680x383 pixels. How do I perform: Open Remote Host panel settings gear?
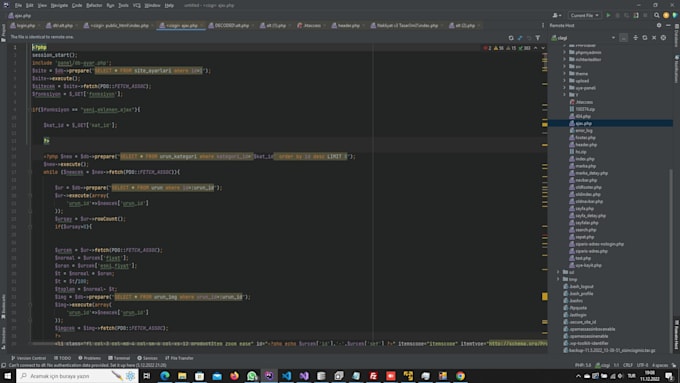coord(659,26)
